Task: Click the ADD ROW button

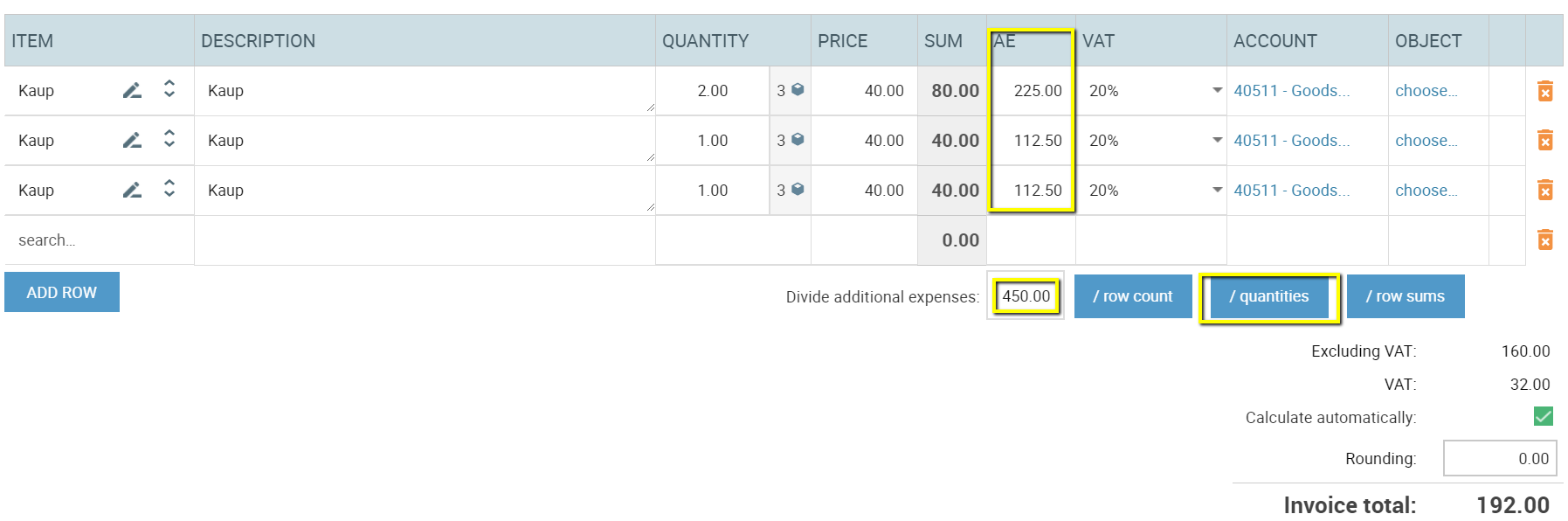Action: click(x=62, y=292)
